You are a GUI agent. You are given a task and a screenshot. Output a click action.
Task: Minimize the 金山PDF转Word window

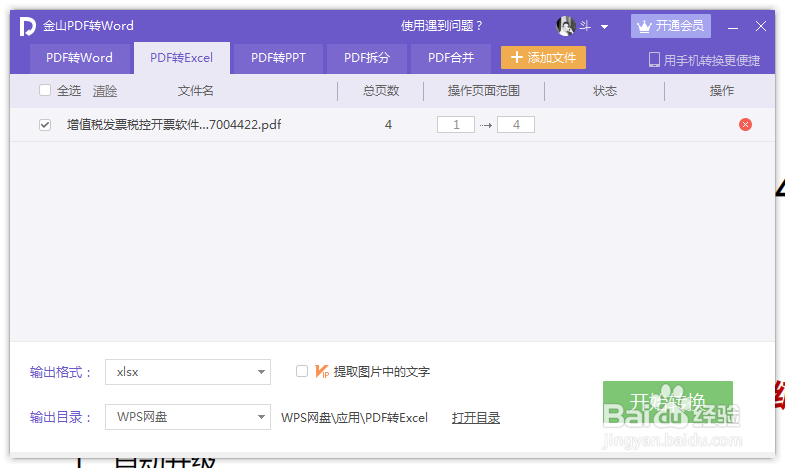coord(733,27)
